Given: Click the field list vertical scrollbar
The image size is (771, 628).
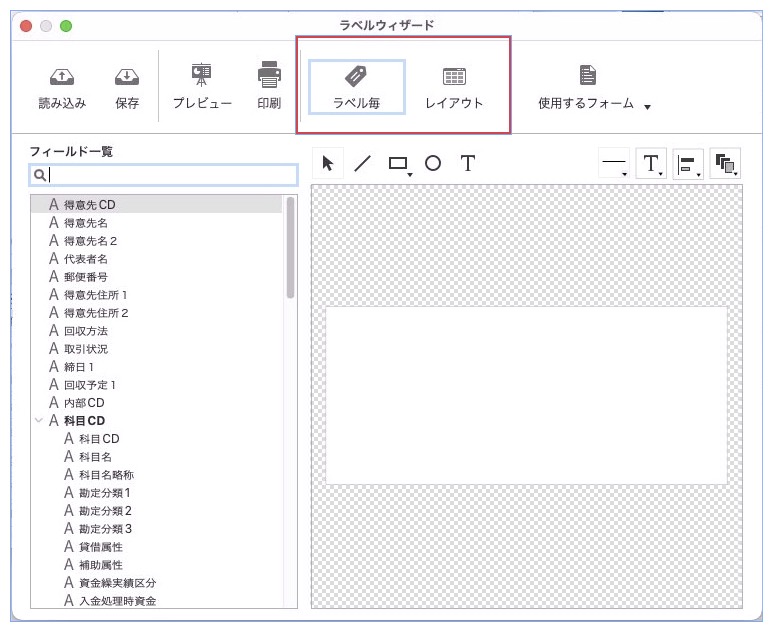Looking at the screenshot, I should (x=290, y=246).
